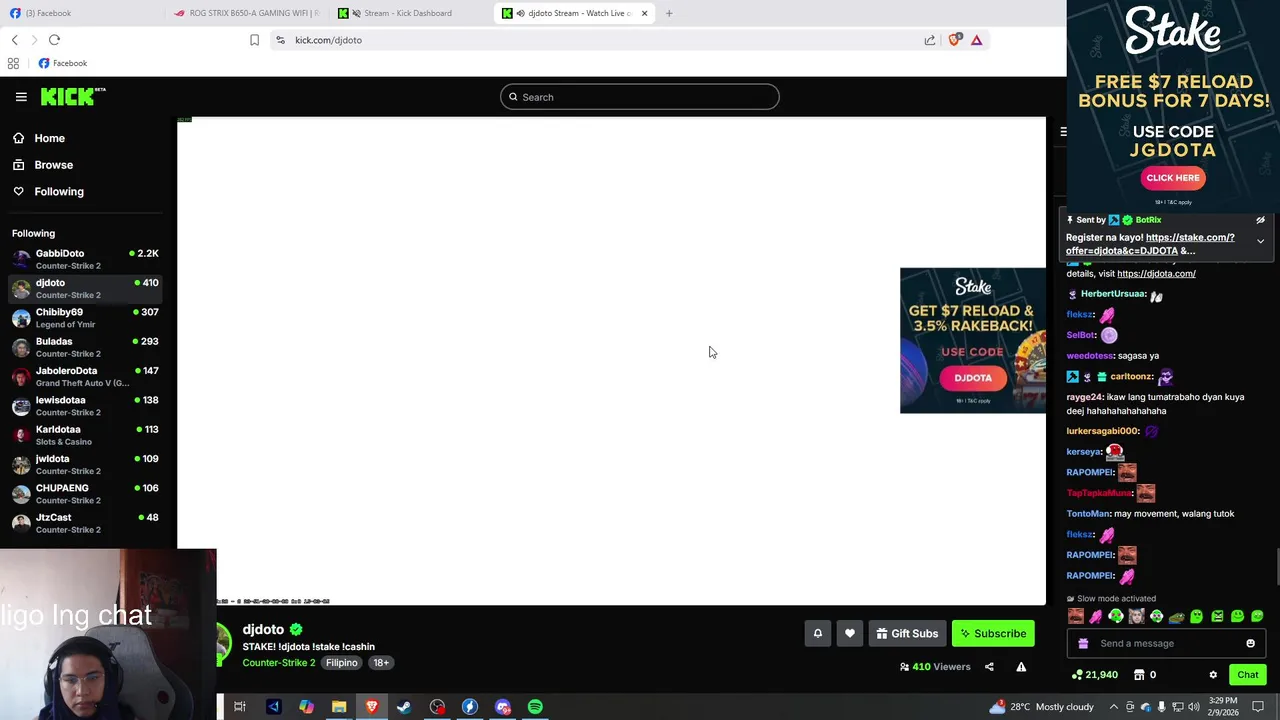Click the Send a message input
1280x720 pixels.
coord(1166,644)
